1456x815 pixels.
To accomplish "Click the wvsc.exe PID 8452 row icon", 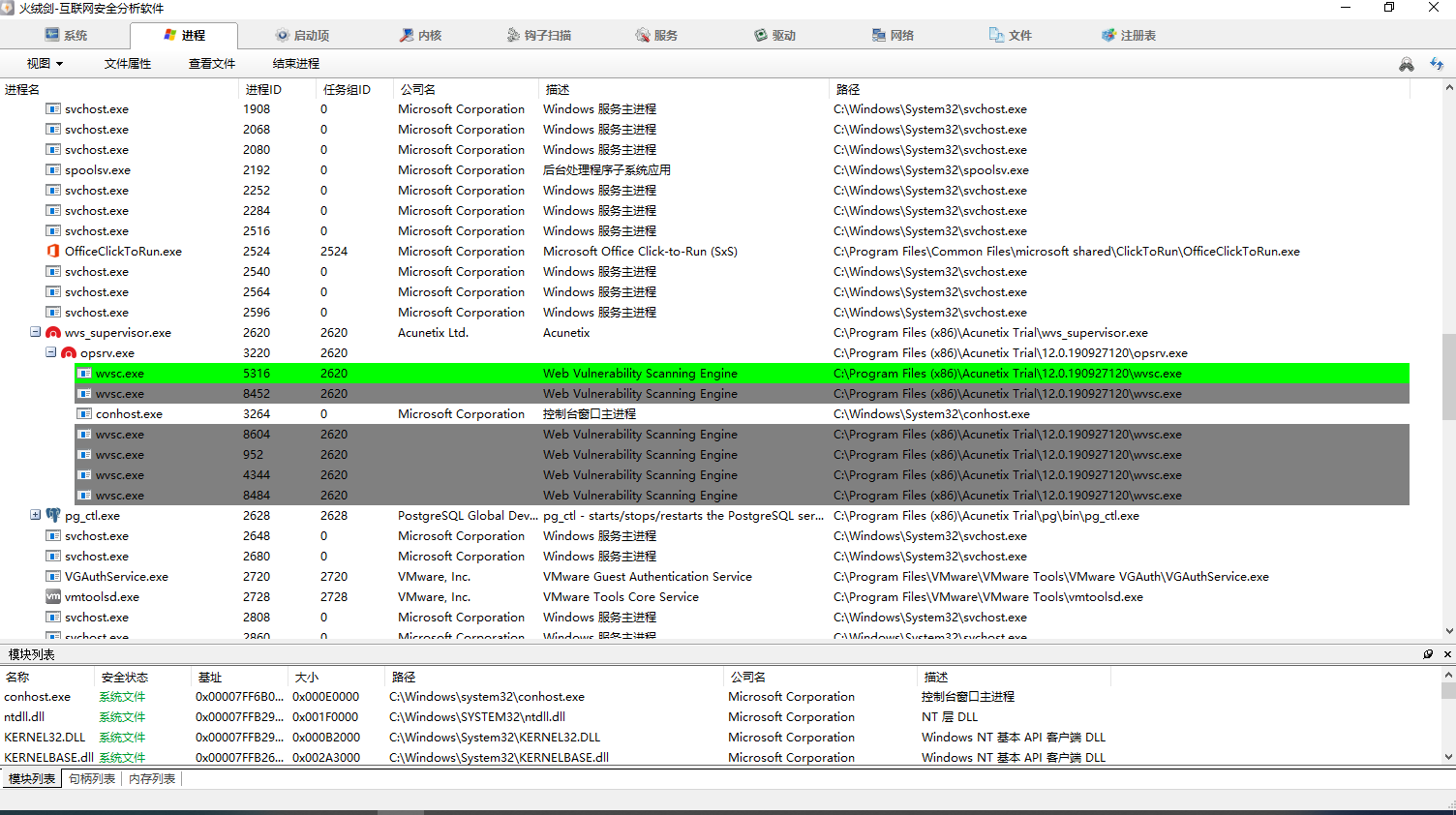I will pos(84,394).
